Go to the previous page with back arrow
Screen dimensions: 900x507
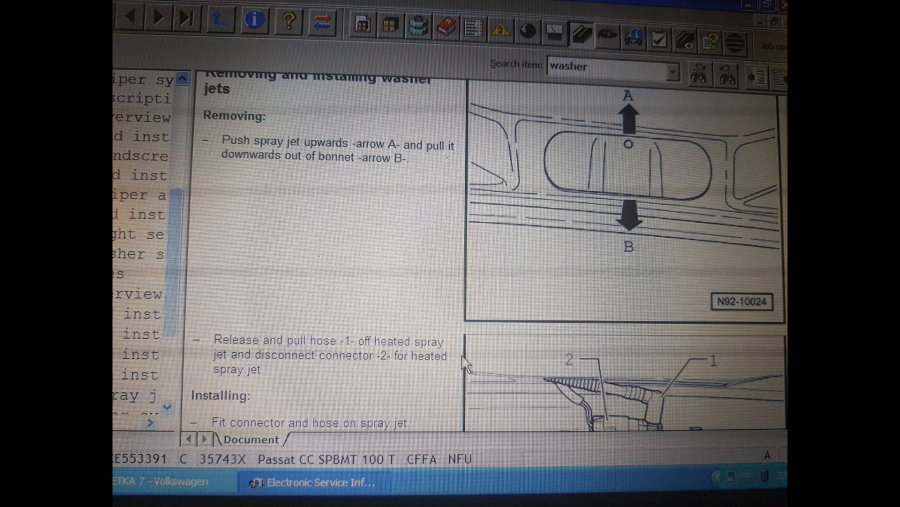coord(131,16)
